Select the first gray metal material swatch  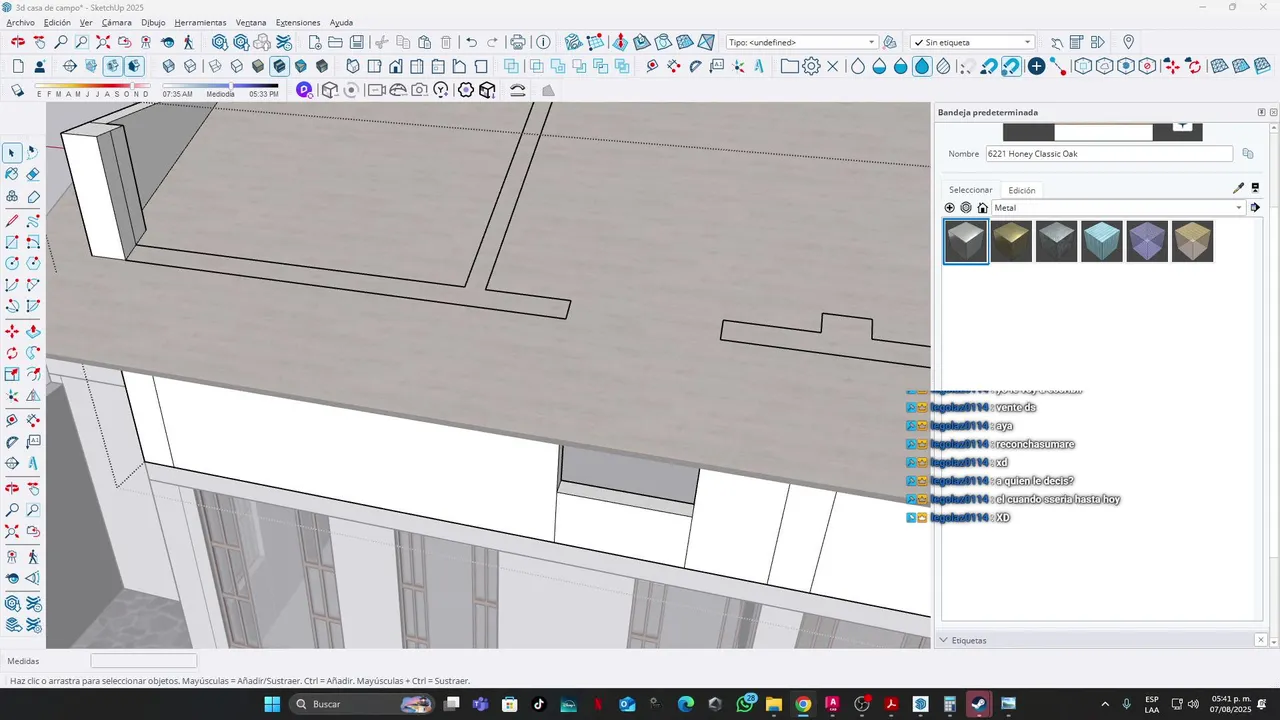(966, 242)
